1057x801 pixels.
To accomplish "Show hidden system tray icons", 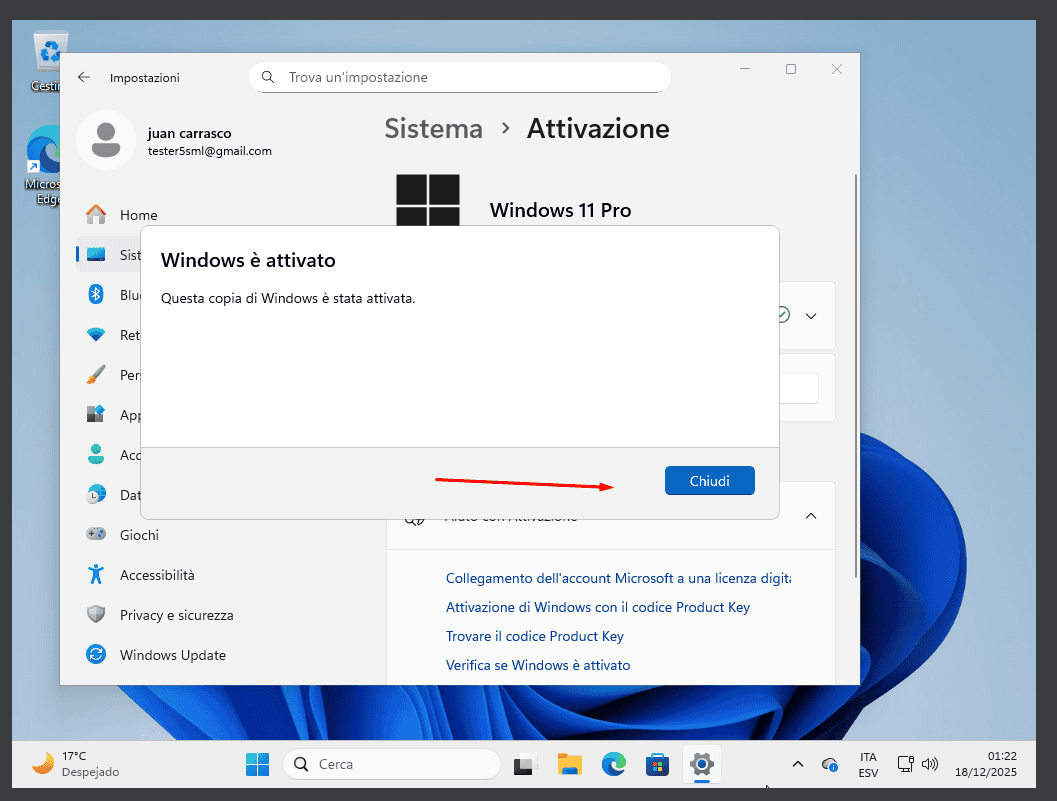I will tap(797, 764).
